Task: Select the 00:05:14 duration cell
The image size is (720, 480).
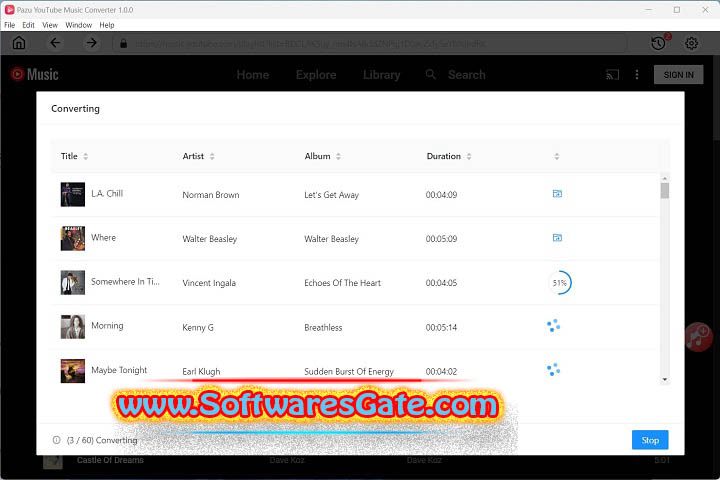Action: (441, 328)
